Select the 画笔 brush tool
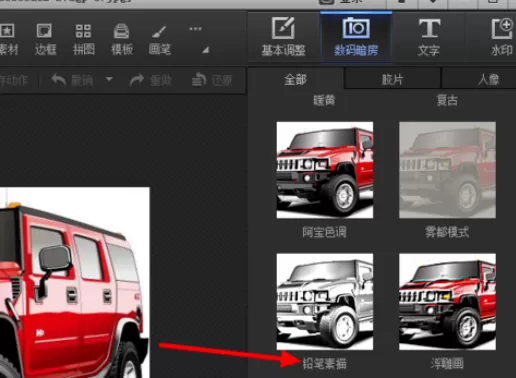 click(160, 39)
